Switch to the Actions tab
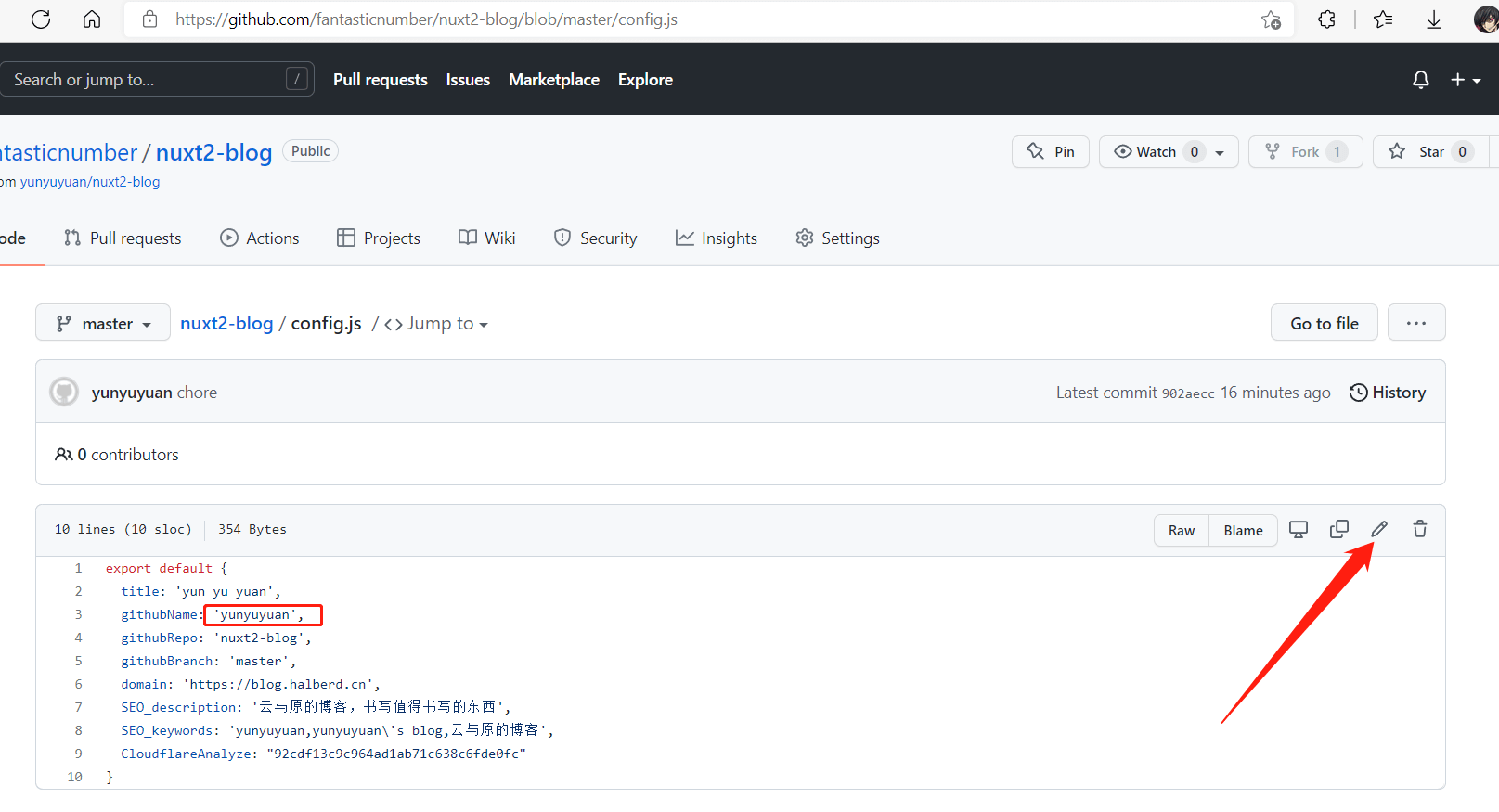The image size is (1499, 812). (x=260, y=238)
